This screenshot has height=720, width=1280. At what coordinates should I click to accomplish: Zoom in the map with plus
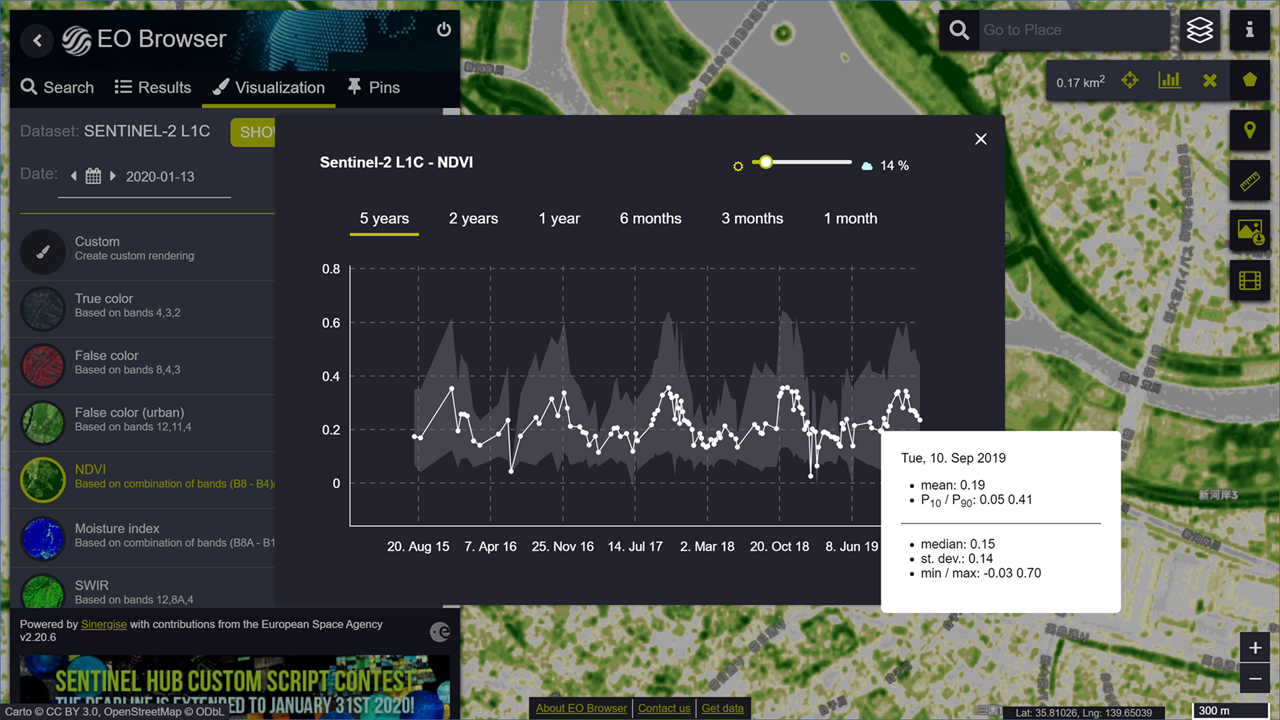pyautogui.click(x=1255, y=648)
